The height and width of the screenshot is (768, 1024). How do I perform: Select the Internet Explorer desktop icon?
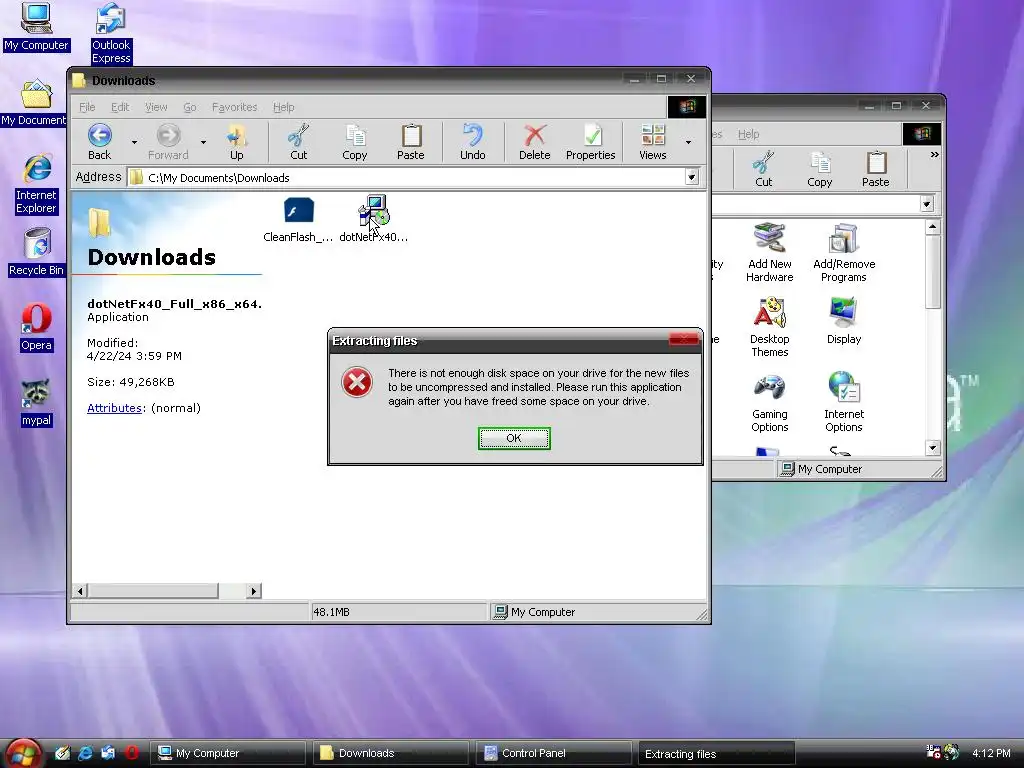pyautogui.click(x=36, y=184)
